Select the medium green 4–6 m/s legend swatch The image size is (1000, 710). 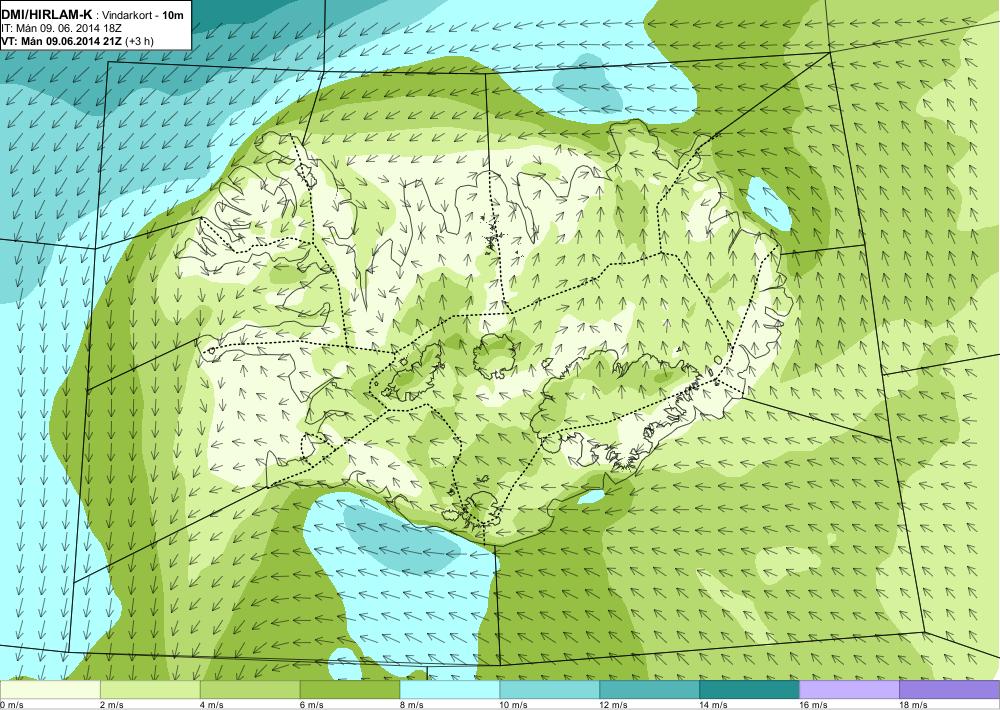point(250,690)
